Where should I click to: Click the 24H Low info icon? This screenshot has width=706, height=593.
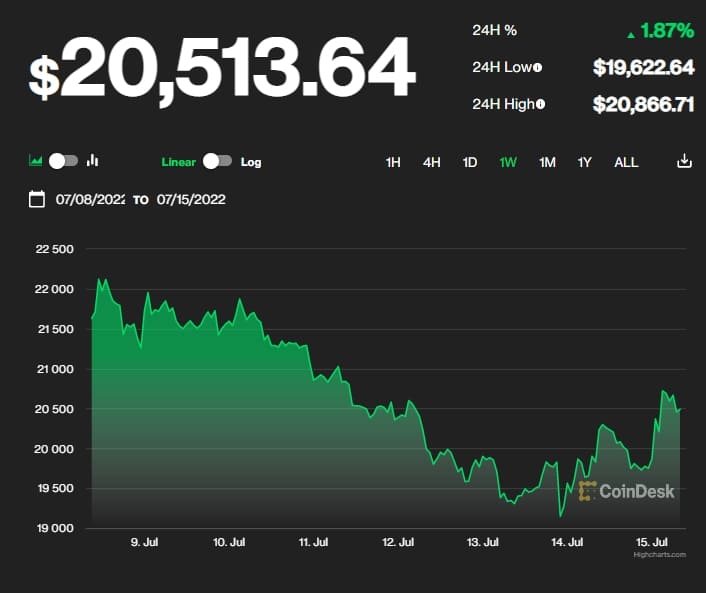click(537, 68)
